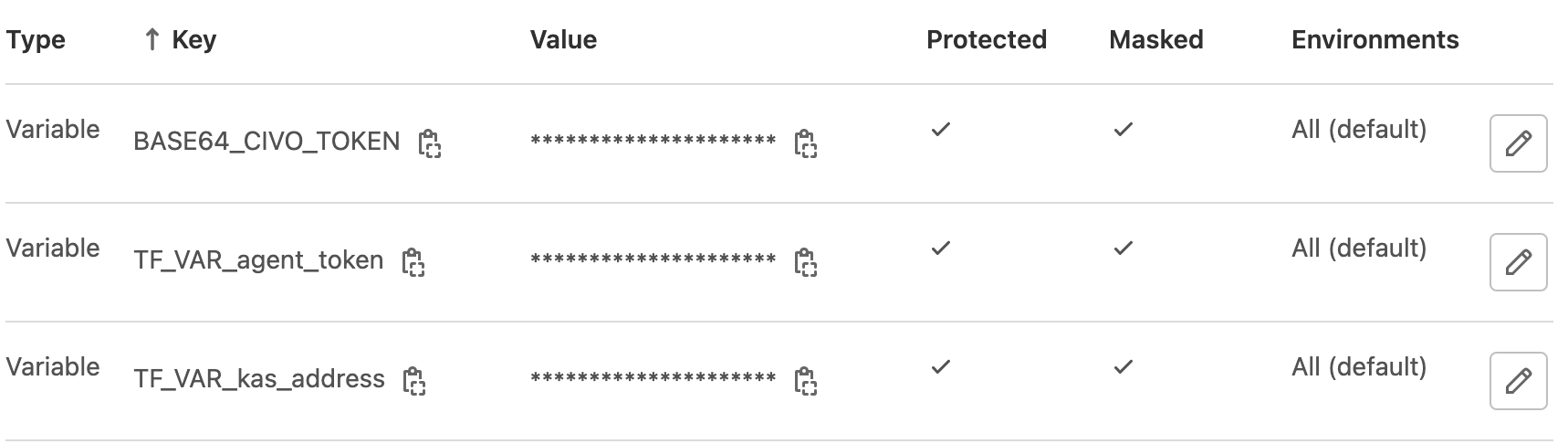Copy the TF_VAR_kas_address masked value

pos(805,381)
